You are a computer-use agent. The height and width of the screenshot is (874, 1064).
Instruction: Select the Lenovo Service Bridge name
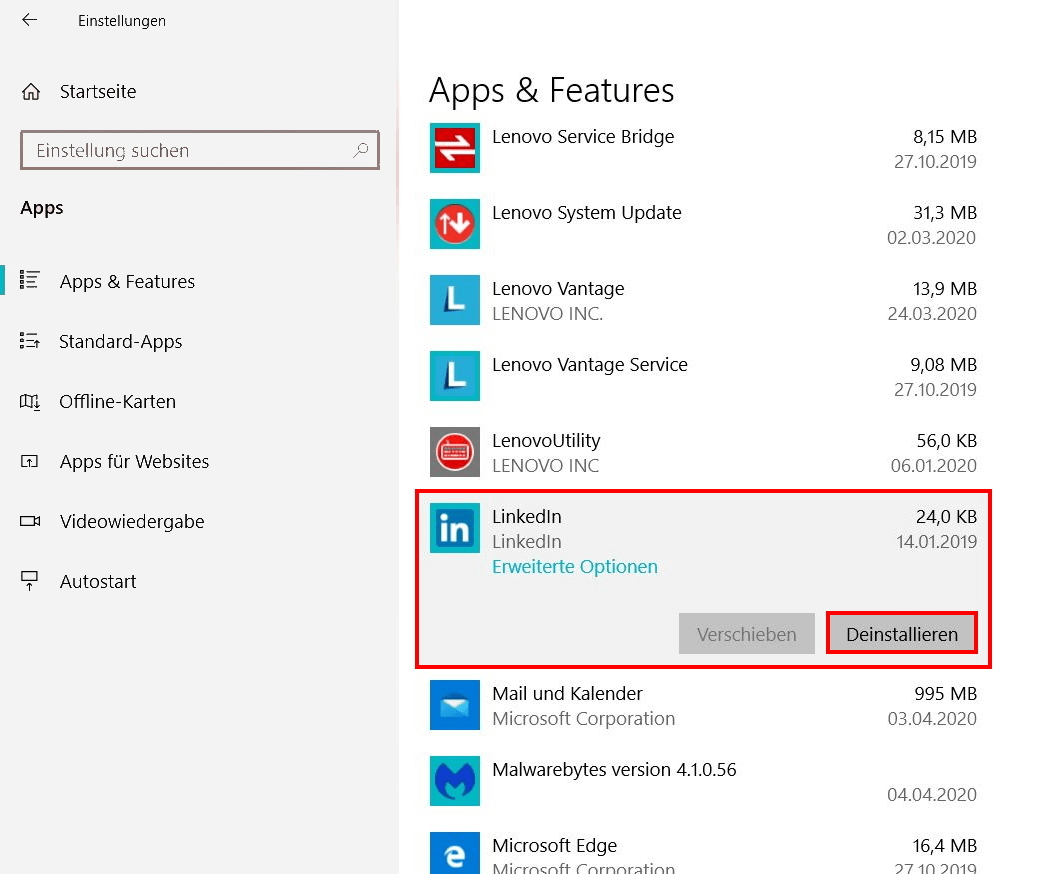click(x=583, y=136)
